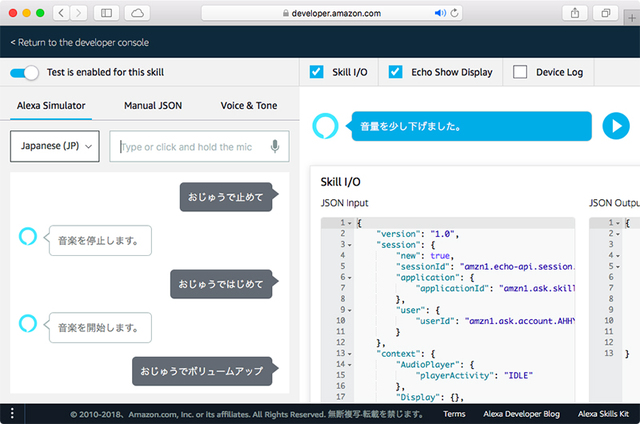Click the three-dot menu in the footer
Image resolution: width=640 pixels, height=424 pixels.
point(12,413)
